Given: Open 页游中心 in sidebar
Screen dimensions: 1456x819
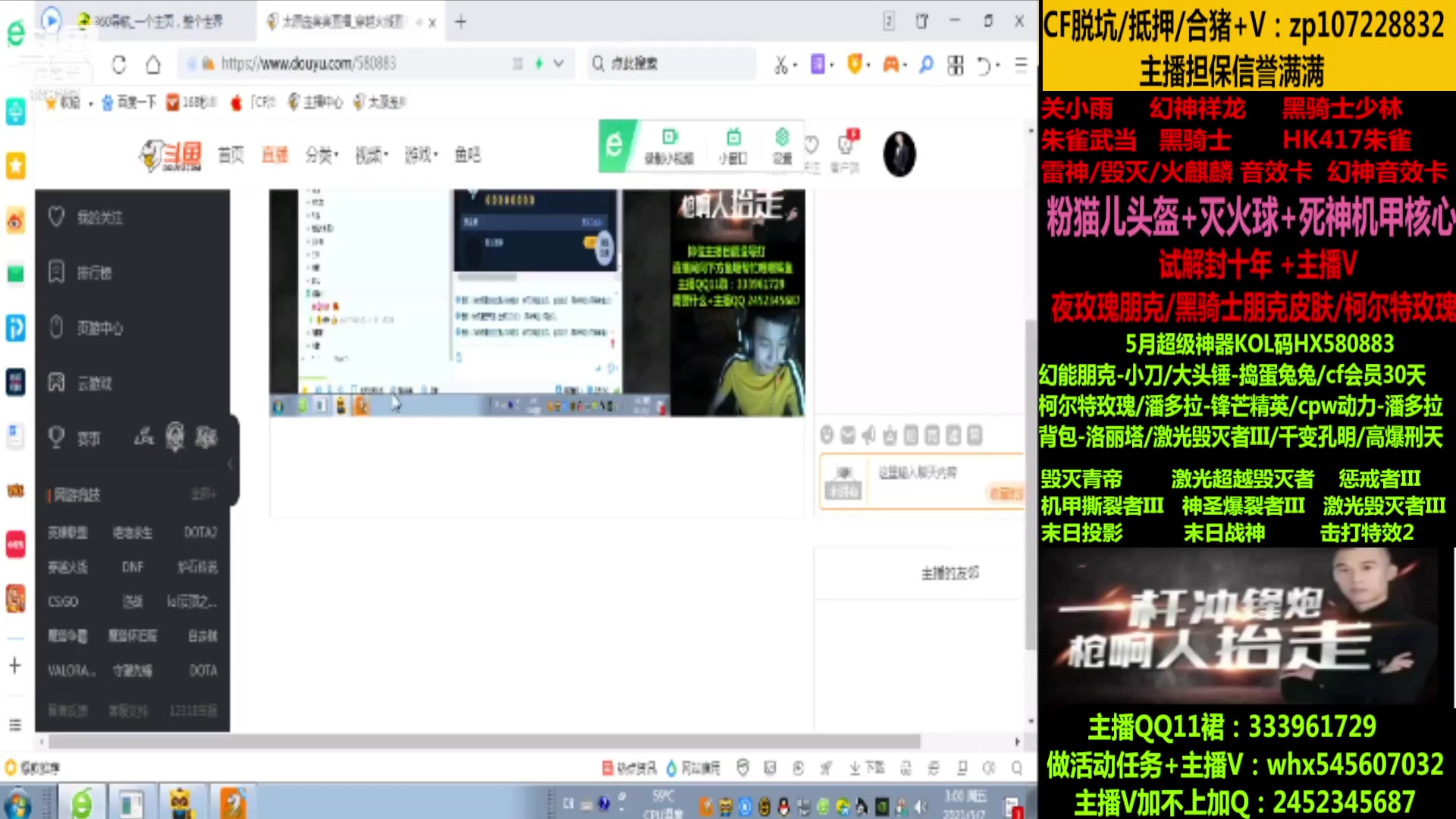Looking at the screenshot, I should [x=99, y=328].
